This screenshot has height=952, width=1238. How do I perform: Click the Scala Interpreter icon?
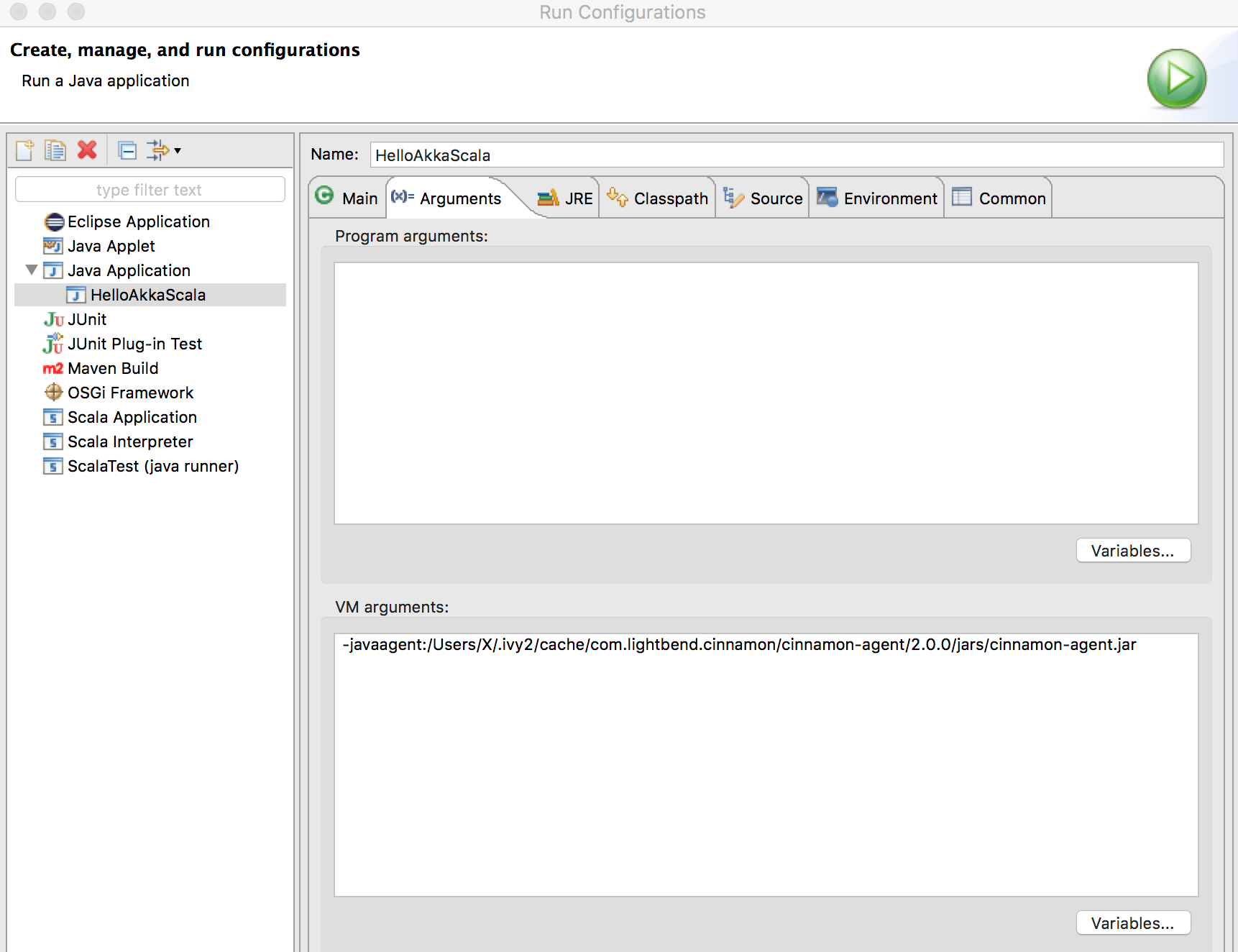tap(53, 441)
